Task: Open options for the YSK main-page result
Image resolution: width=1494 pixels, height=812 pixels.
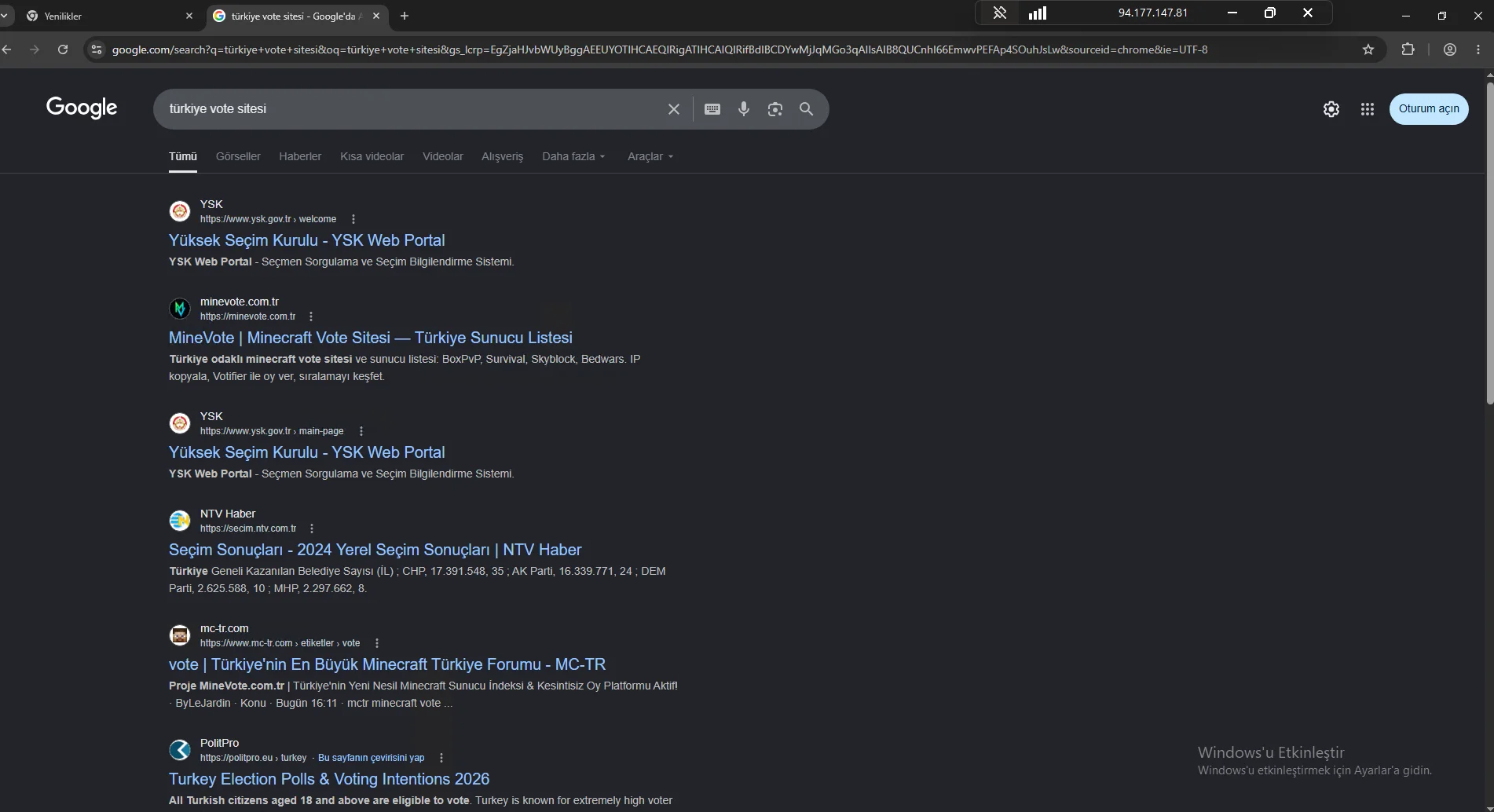Action: [x=361, y=431]
